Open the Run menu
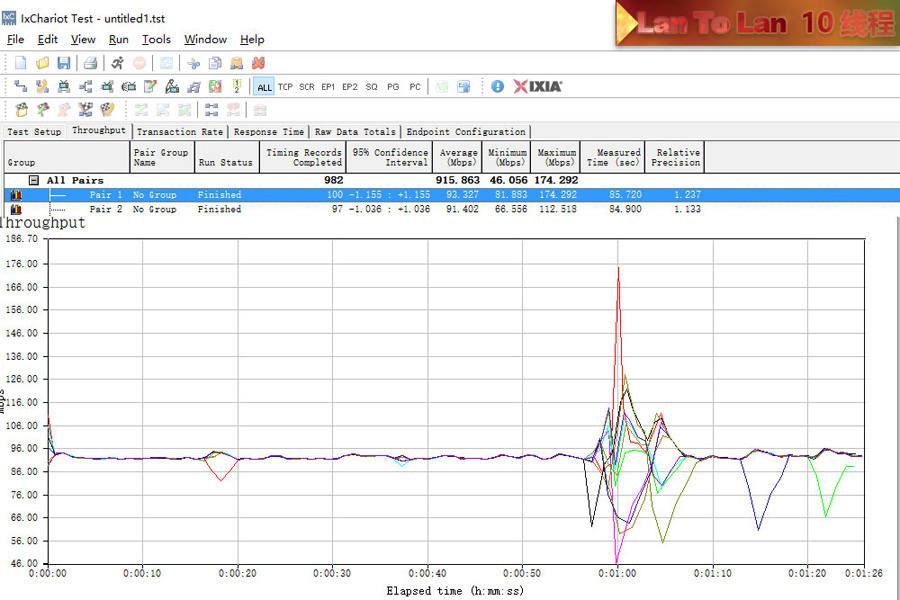This screenshot has height=600, width=900. tap(119, 39)
